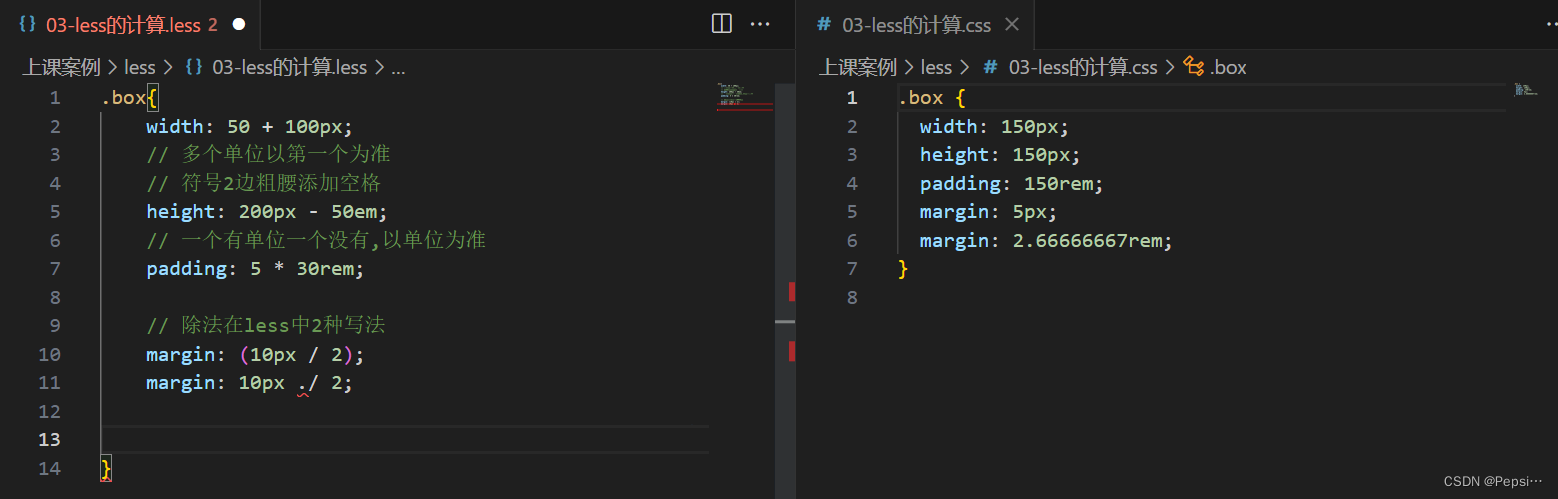Click the closing brace on css line 7
The image size is (1558, 499).
click(904, 269)
